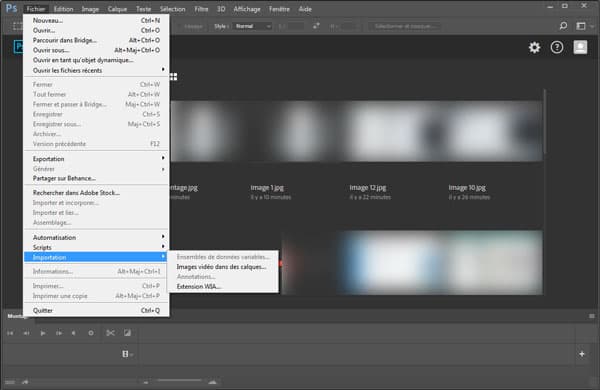The width and height of the screenshot is (600, 390).
Task: Click the Image 10.jpg file name
Action: click(467, 188)
